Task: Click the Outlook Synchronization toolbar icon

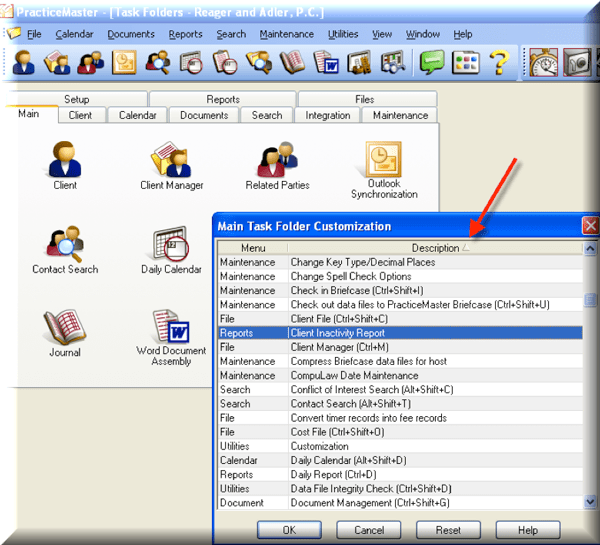Action: point(124,62)
